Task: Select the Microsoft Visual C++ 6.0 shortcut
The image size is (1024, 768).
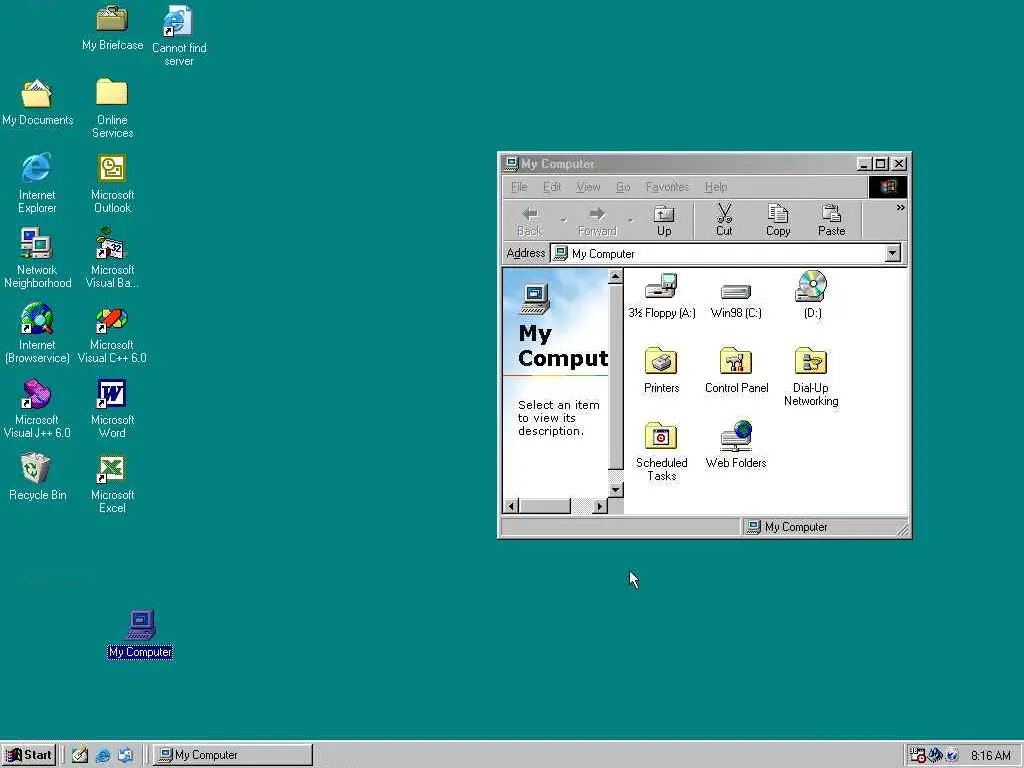Action: (112, 333)
